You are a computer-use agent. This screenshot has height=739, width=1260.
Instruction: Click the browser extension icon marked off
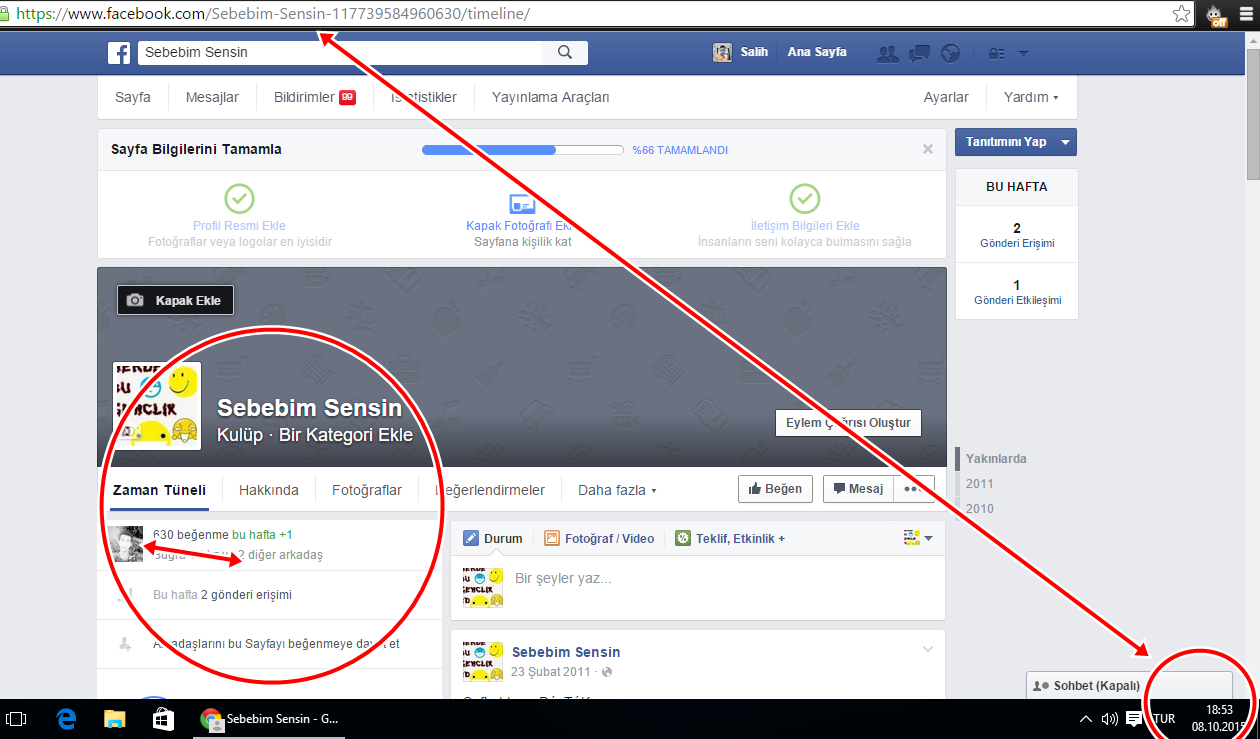point(1216,15)
